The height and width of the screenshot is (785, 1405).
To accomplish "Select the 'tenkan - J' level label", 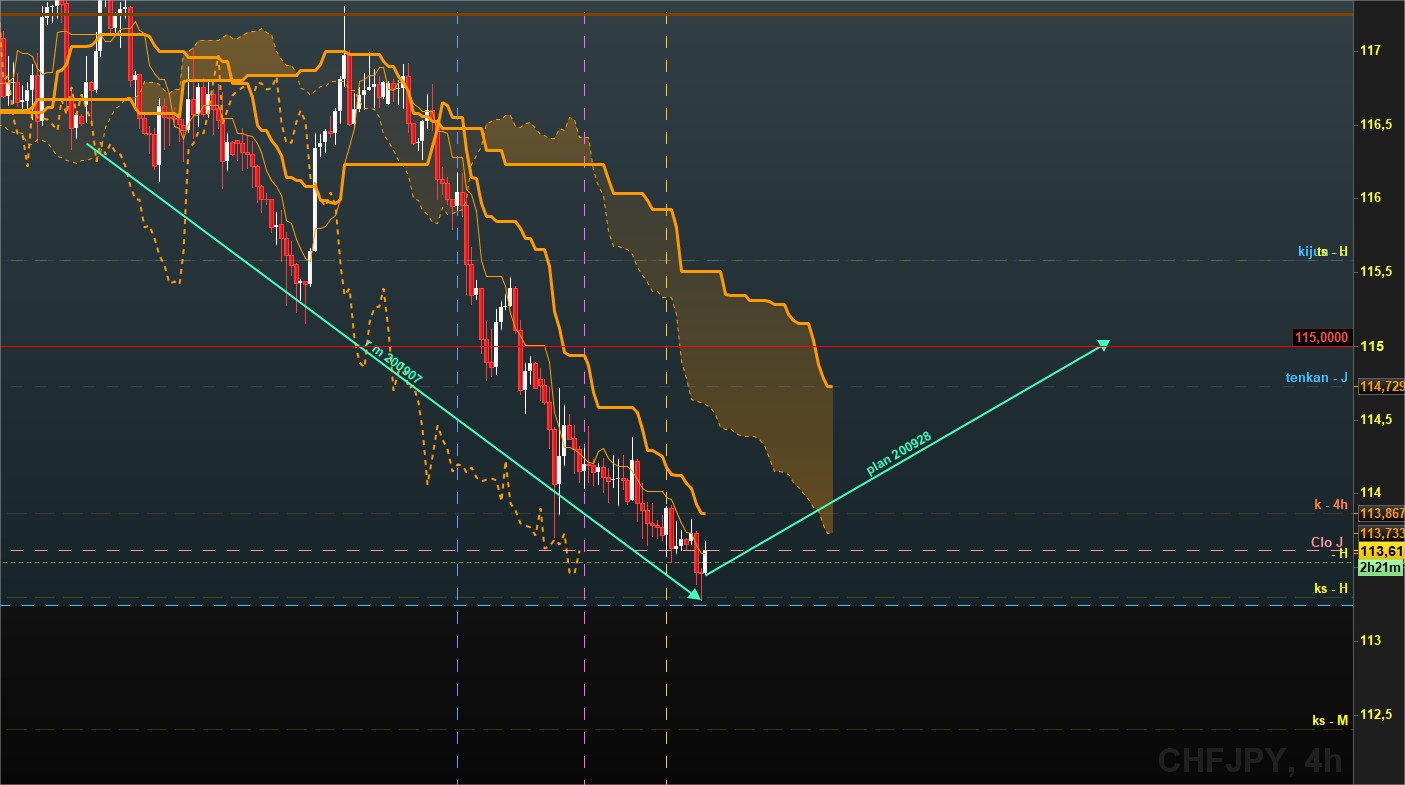I will pyautogui.click(x=1317, y=378).
